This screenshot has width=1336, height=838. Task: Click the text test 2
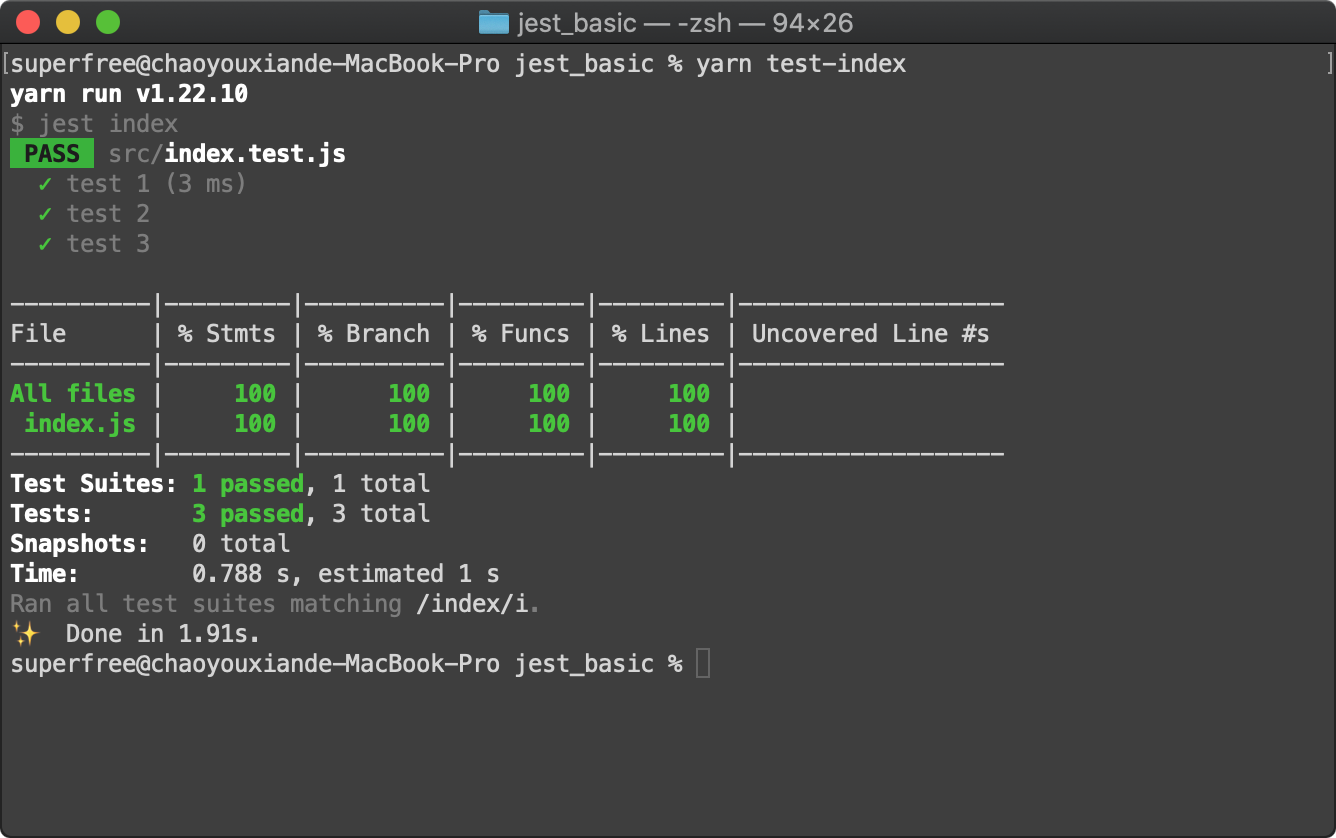pos(108,214)
